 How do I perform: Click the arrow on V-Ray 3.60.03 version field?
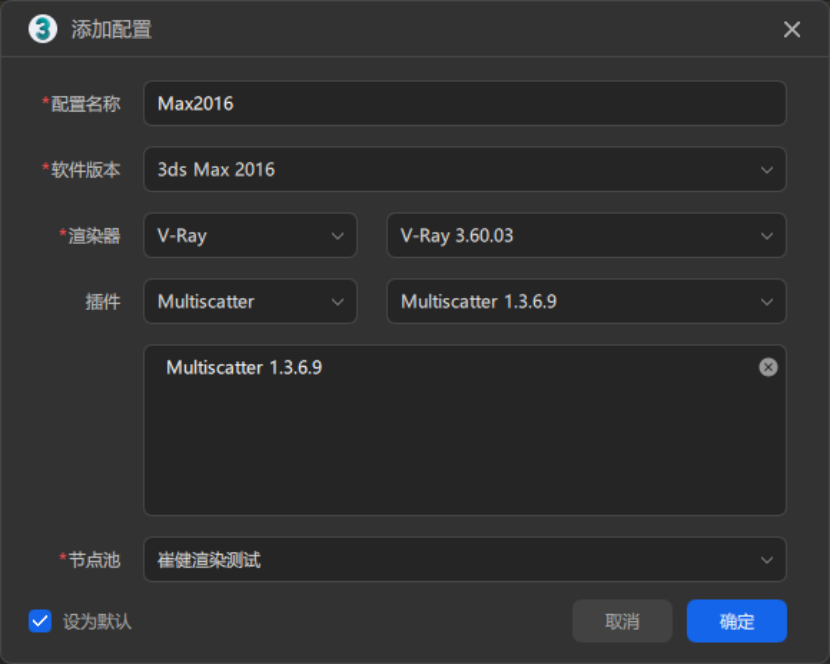click(766, 236)
